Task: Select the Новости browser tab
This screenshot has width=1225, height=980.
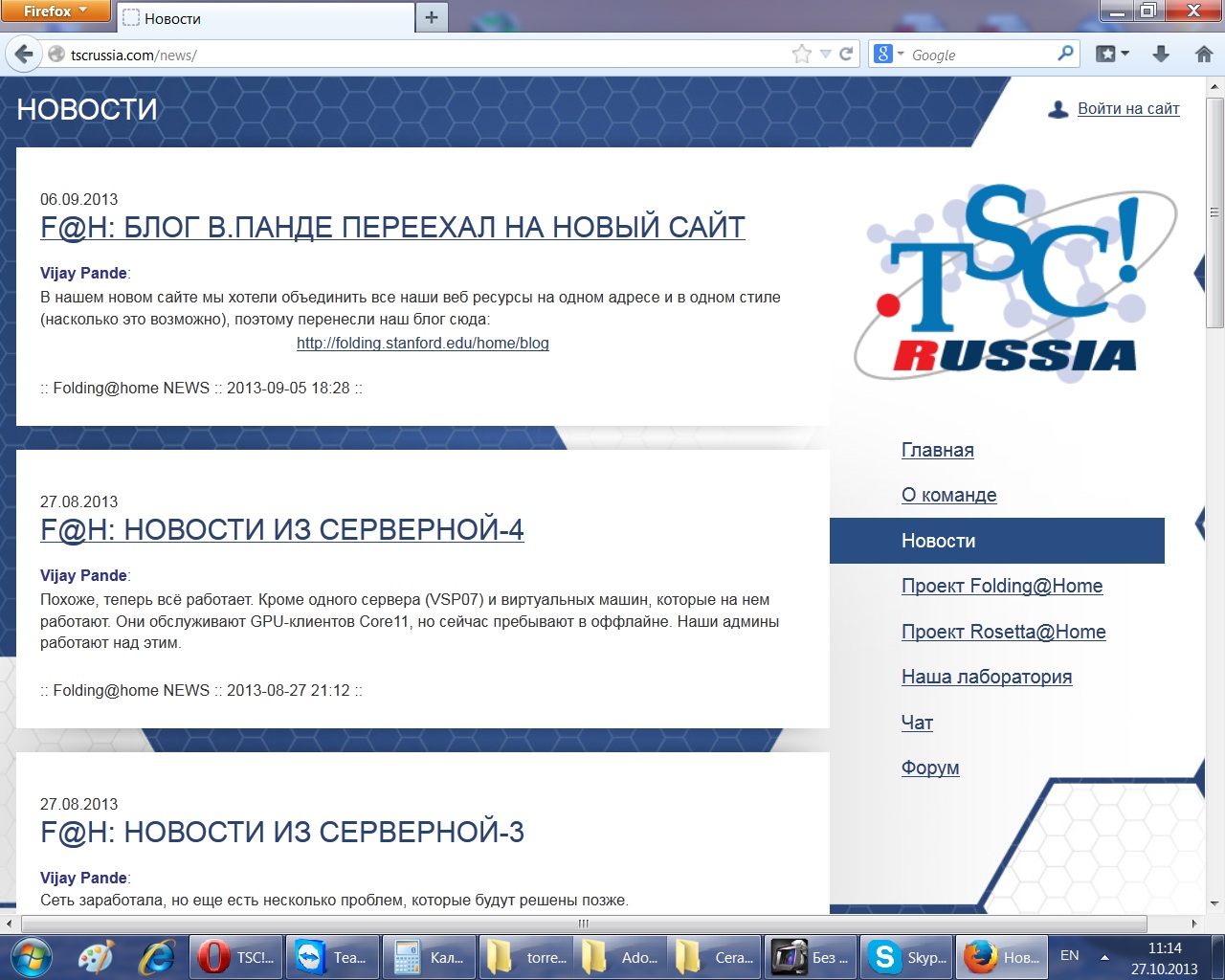Action: point(266,18)
